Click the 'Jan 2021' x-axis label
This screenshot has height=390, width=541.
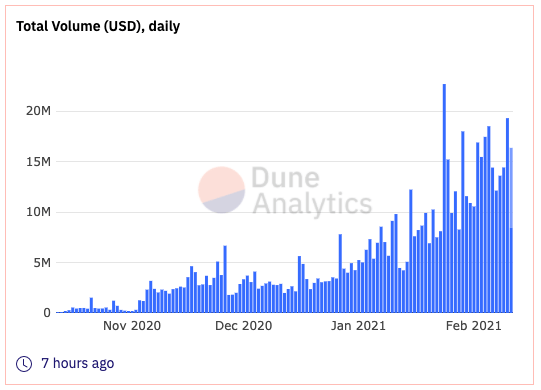click(358, 325)
